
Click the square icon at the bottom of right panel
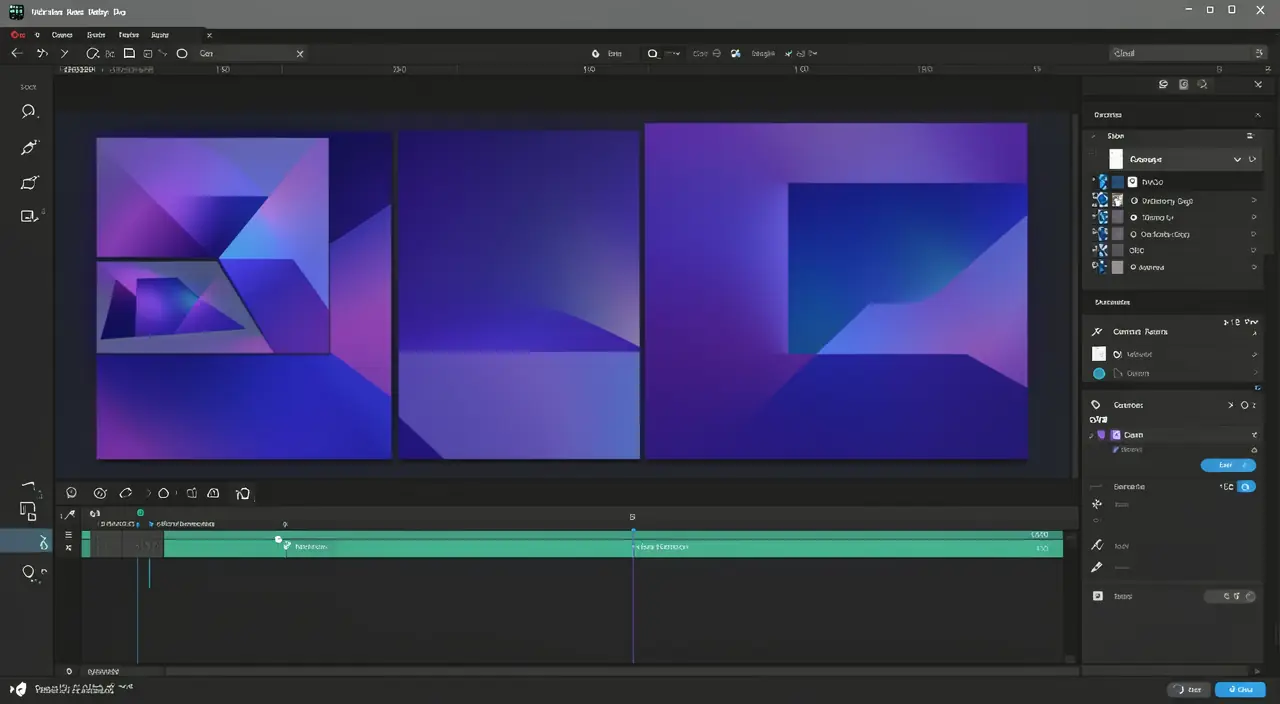pyautogui.click(x=1097, y=596)
